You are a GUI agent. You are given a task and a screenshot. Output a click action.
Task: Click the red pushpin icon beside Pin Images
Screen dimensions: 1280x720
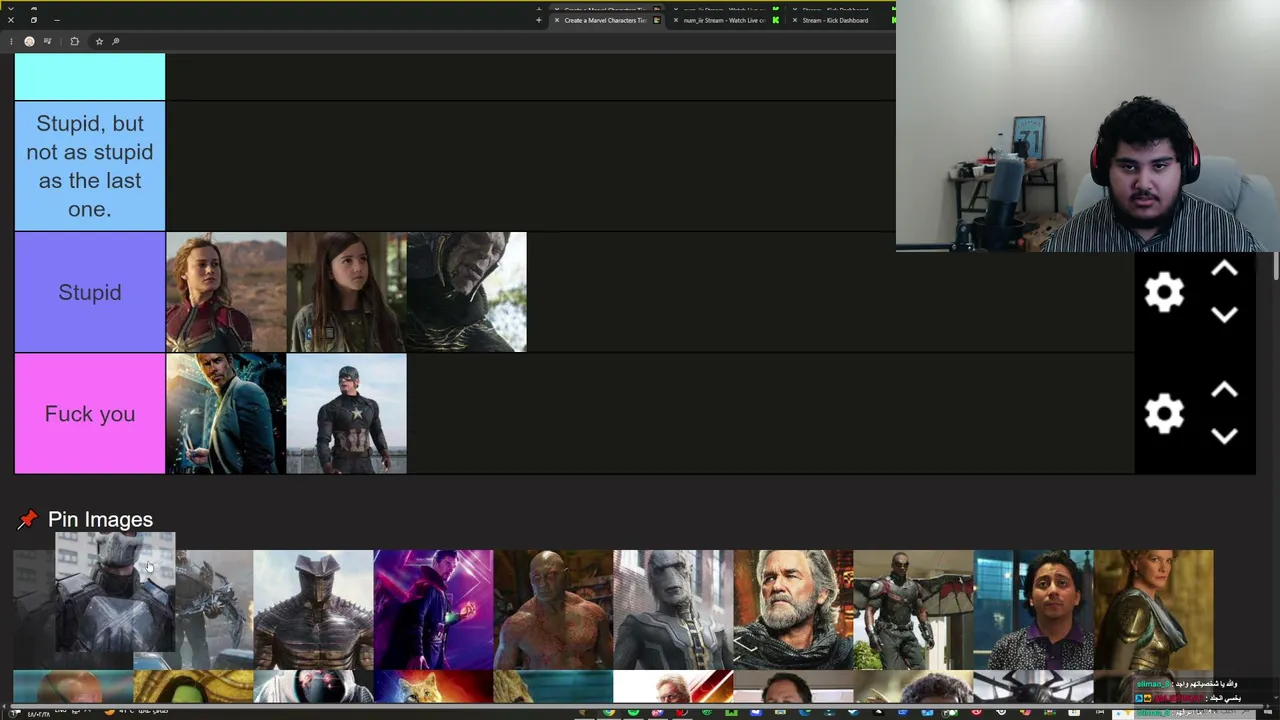point(27,519)
